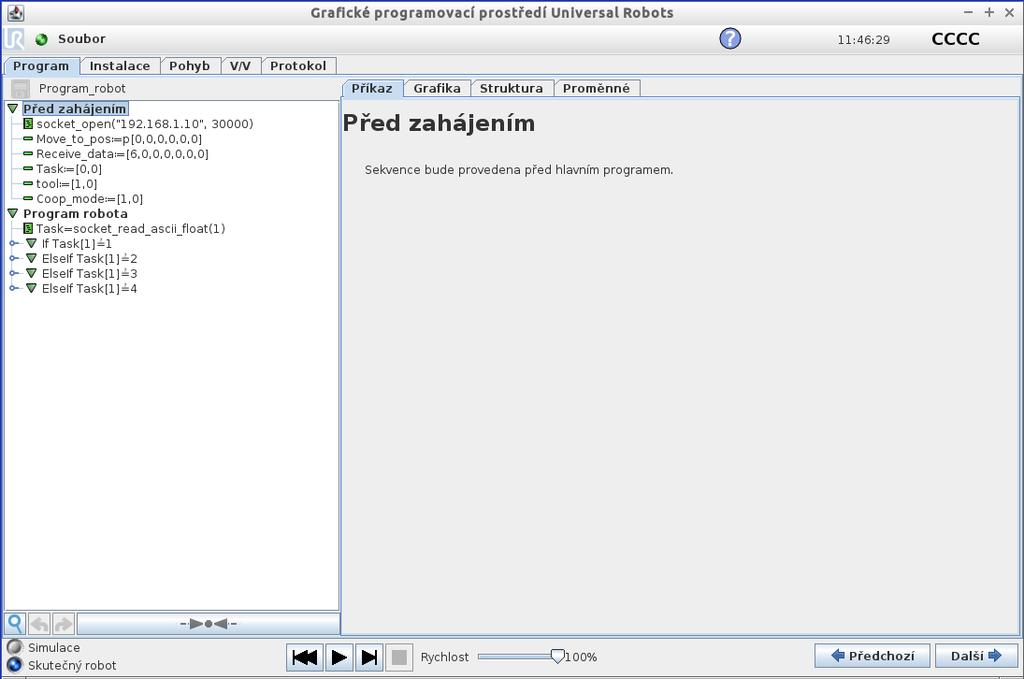Open the Pohyb tab

click(189, 66)
